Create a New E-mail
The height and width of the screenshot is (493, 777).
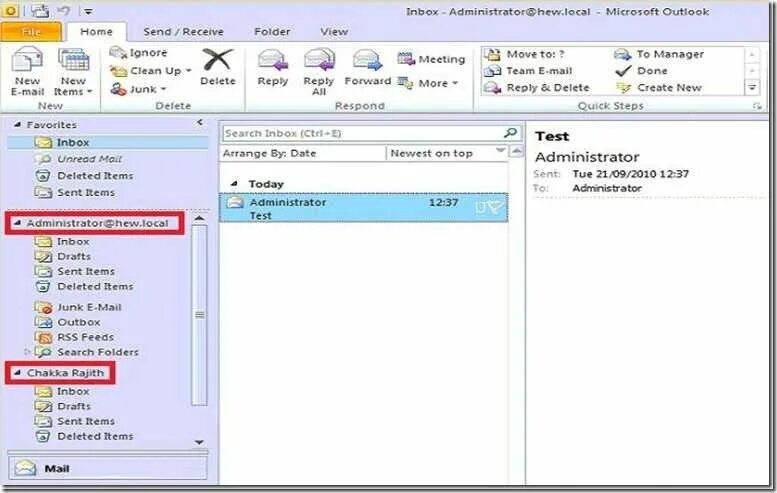[x=27, y=72]
